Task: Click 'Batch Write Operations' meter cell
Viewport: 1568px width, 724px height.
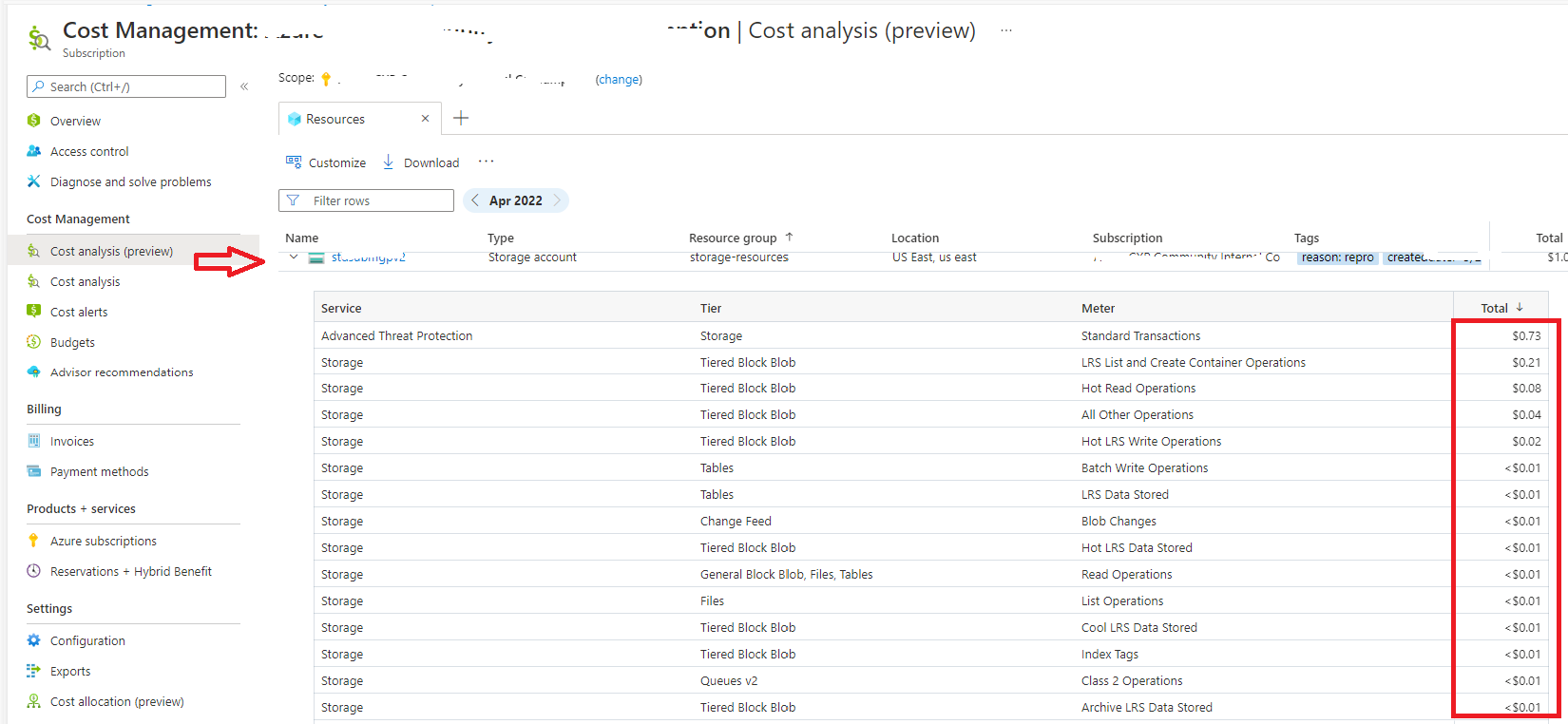Action: click(1145, 467)
